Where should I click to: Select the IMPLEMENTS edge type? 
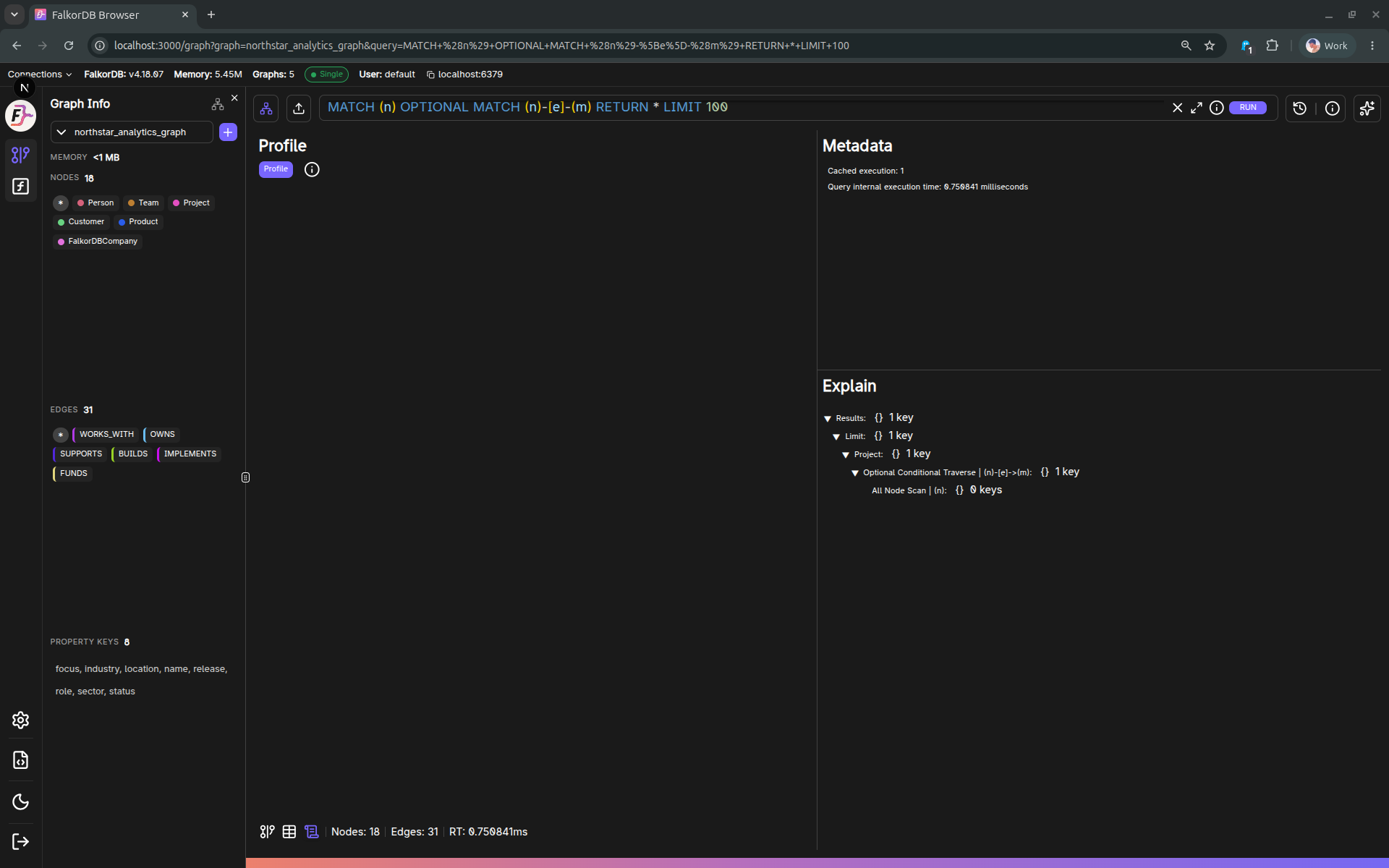point(189,454)
